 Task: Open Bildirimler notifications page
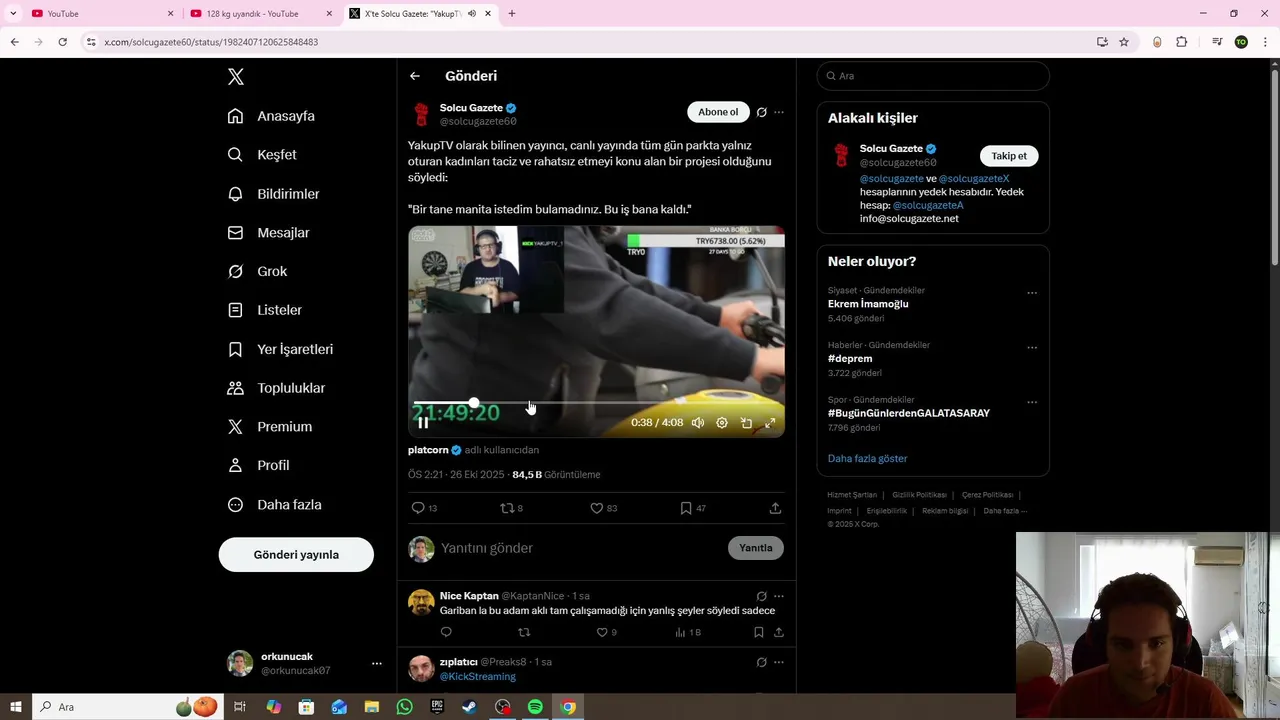[x=273, y=194]
